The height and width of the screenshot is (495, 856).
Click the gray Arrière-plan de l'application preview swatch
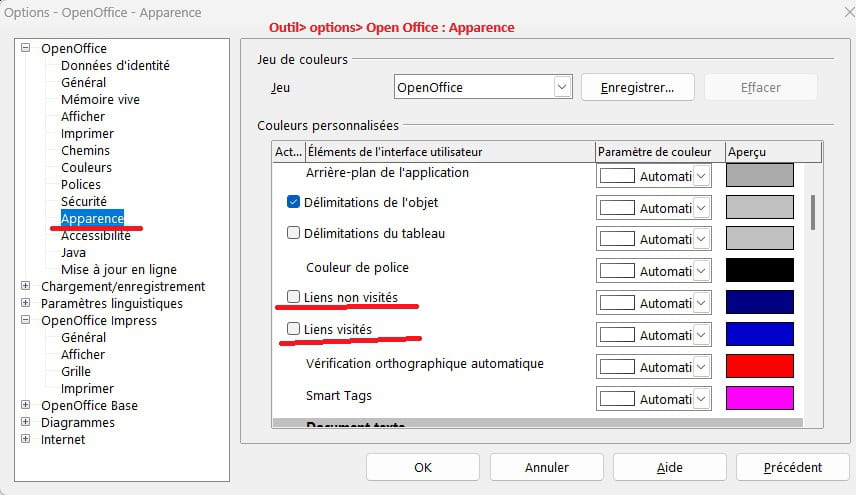point(759,175)
